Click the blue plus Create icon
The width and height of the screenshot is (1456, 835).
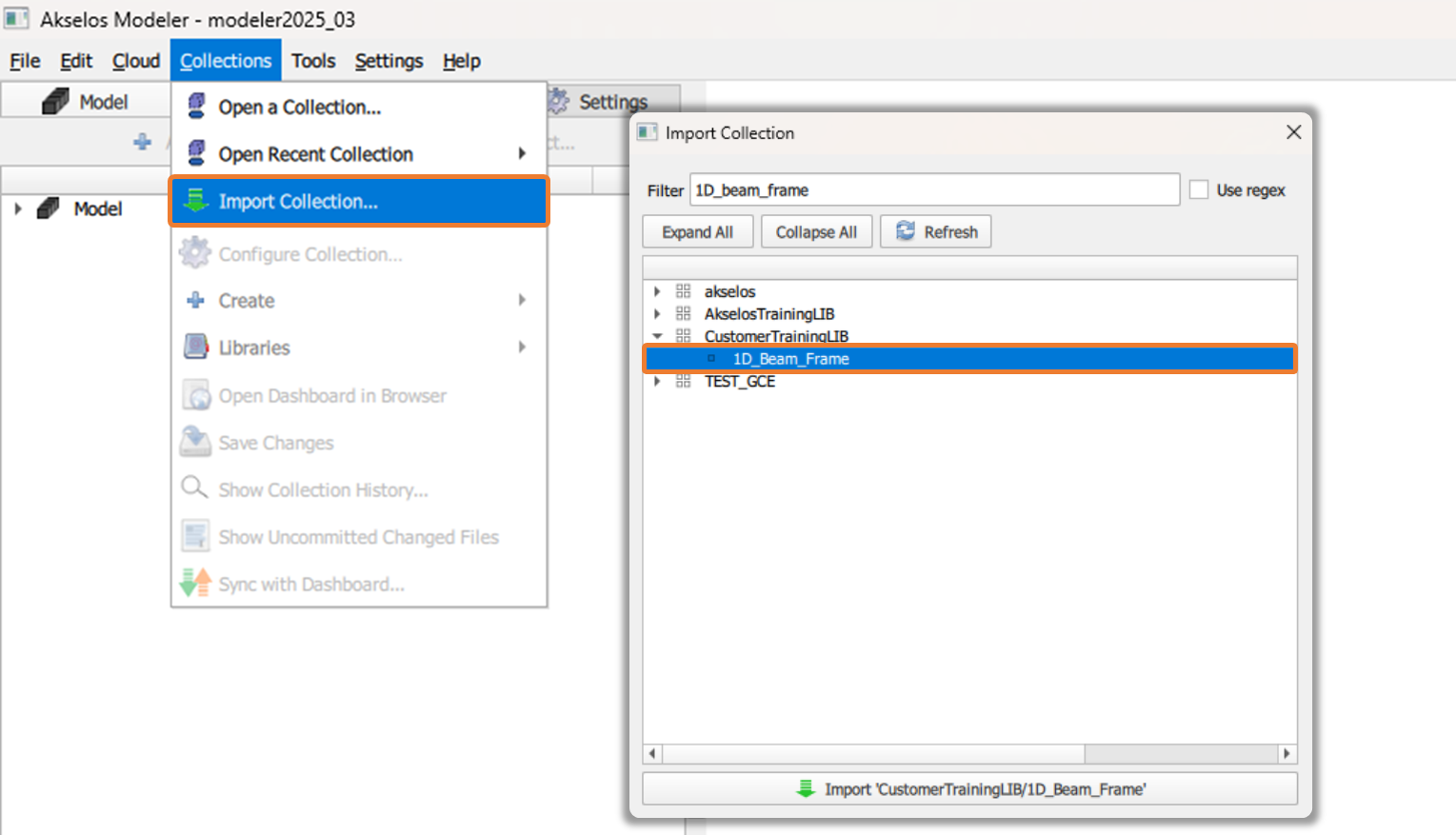pyautogui.click(x=195, y=300)
